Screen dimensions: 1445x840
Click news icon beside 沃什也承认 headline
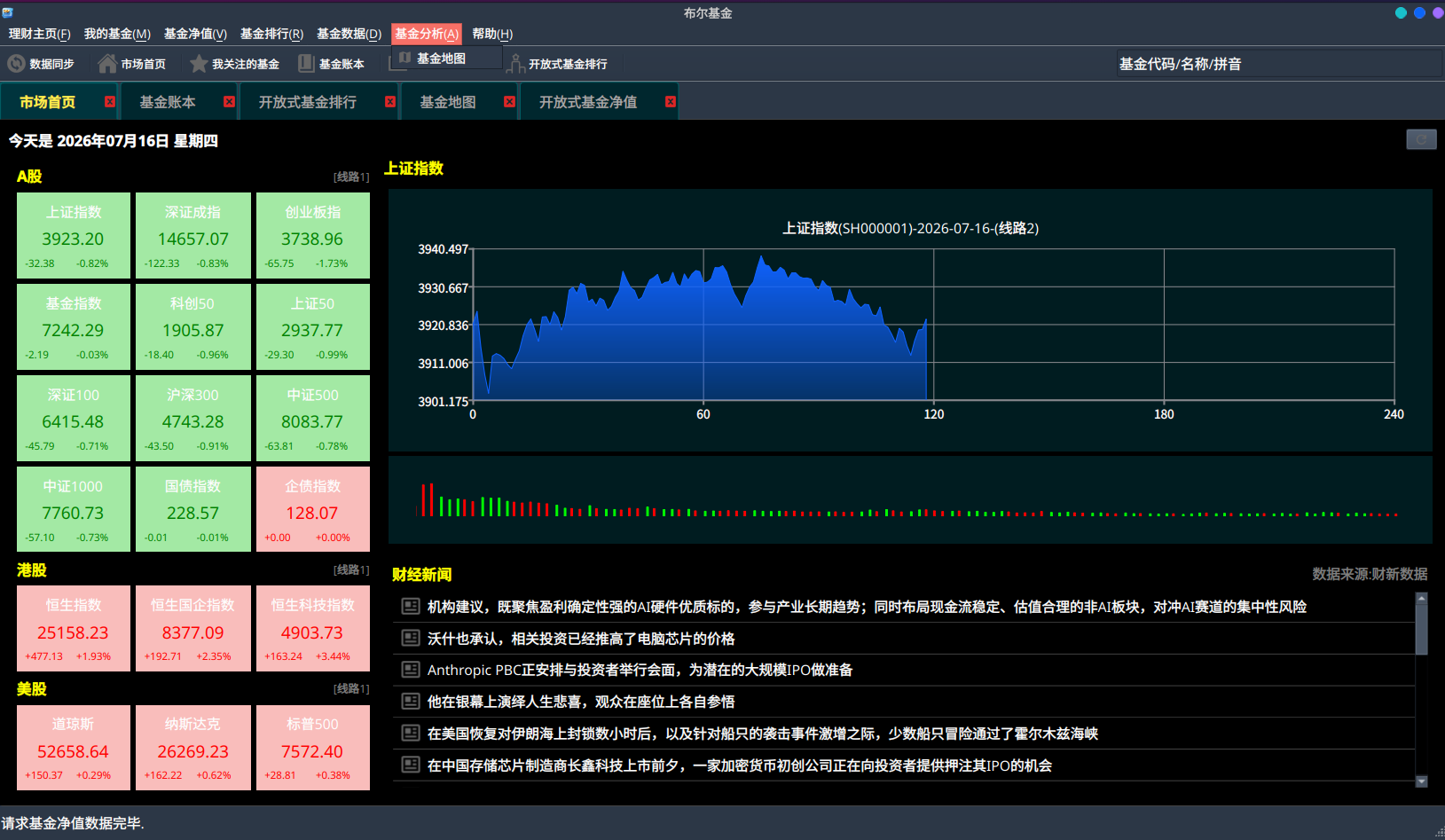[x=410, y=638]
